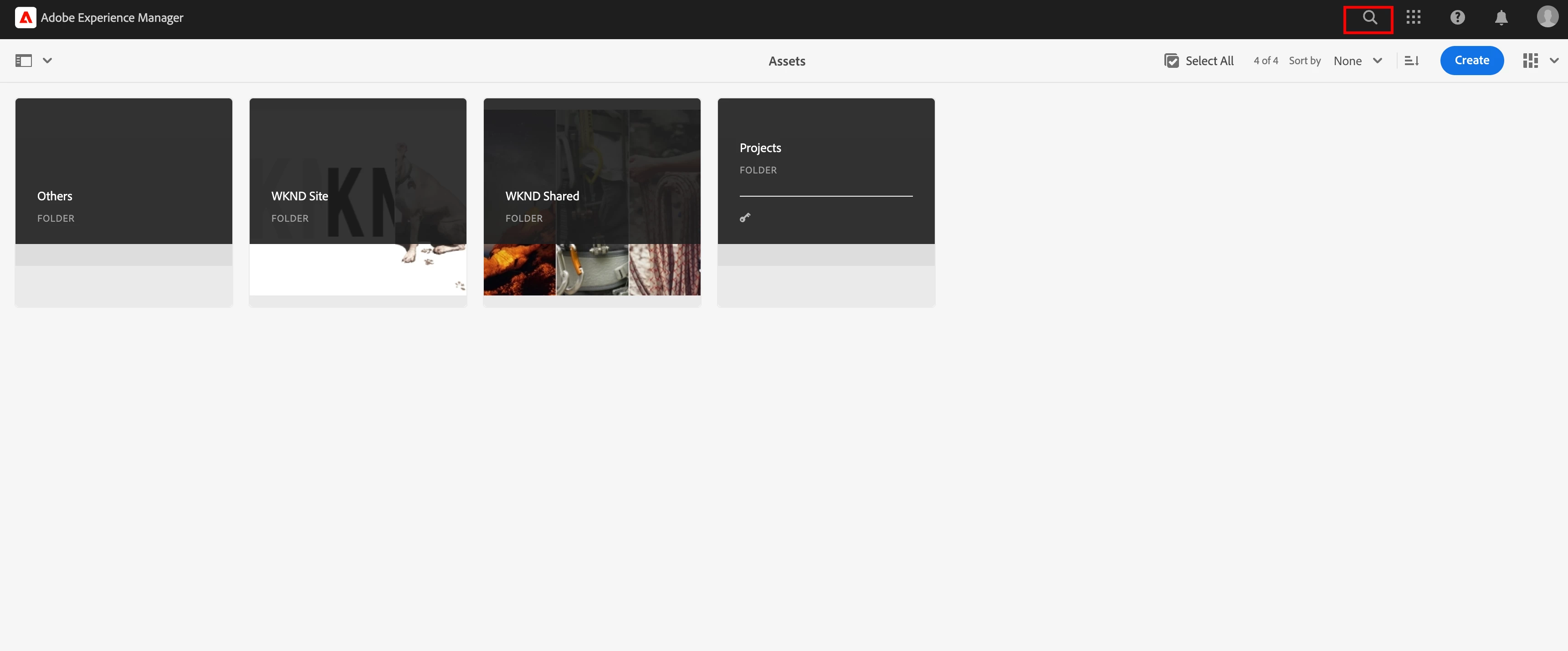Click the Adobe logo icon
The height and width of the screenshot is (651, 1568).
click(x=26, y=18)
